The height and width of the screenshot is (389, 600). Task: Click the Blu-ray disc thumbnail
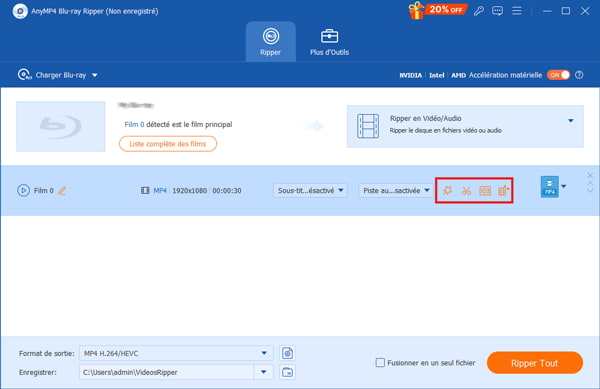[x=60, y=126]
